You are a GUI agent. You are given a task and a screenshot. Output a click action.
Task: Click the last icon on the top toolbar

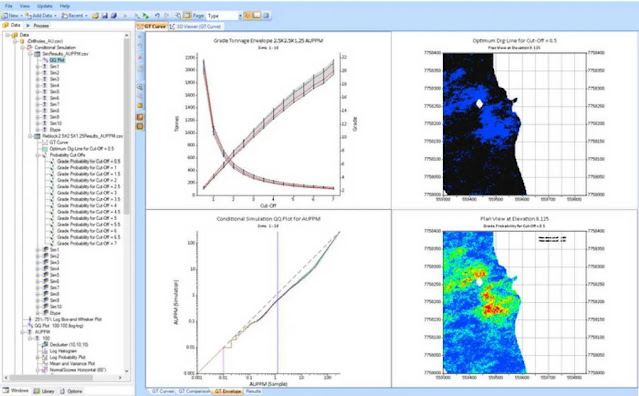coord(266,15)
